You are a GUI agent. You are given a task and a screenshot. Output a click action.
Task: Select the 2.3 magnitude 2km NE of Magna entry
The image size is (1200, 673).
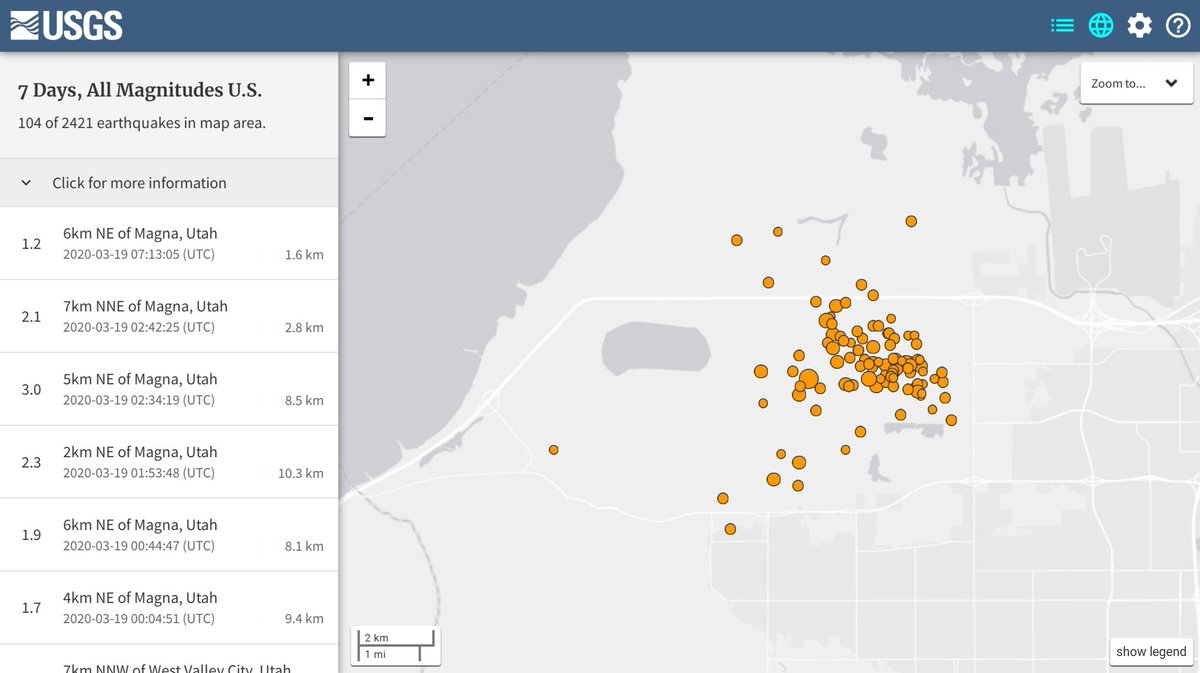point(169,462)
